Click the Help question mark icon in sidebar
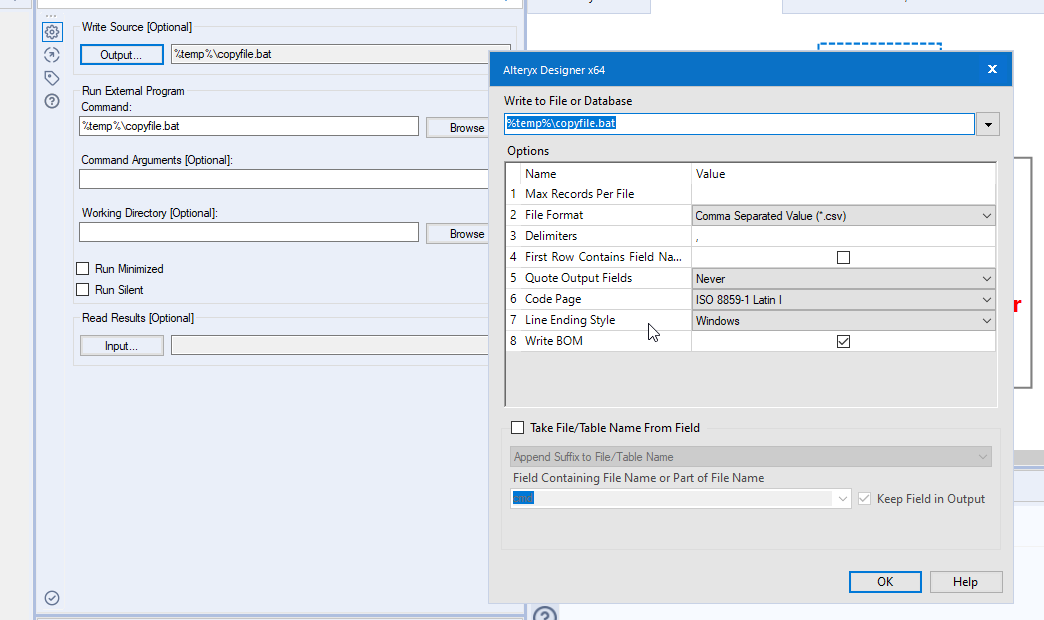This screenshot has height=620, width=1044. click(x=52, y=101)
